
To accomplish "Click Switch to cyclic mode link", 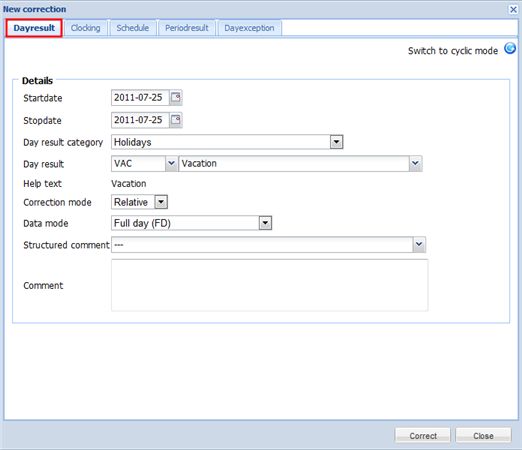I will pyautogui.click(x=453, y=51).
